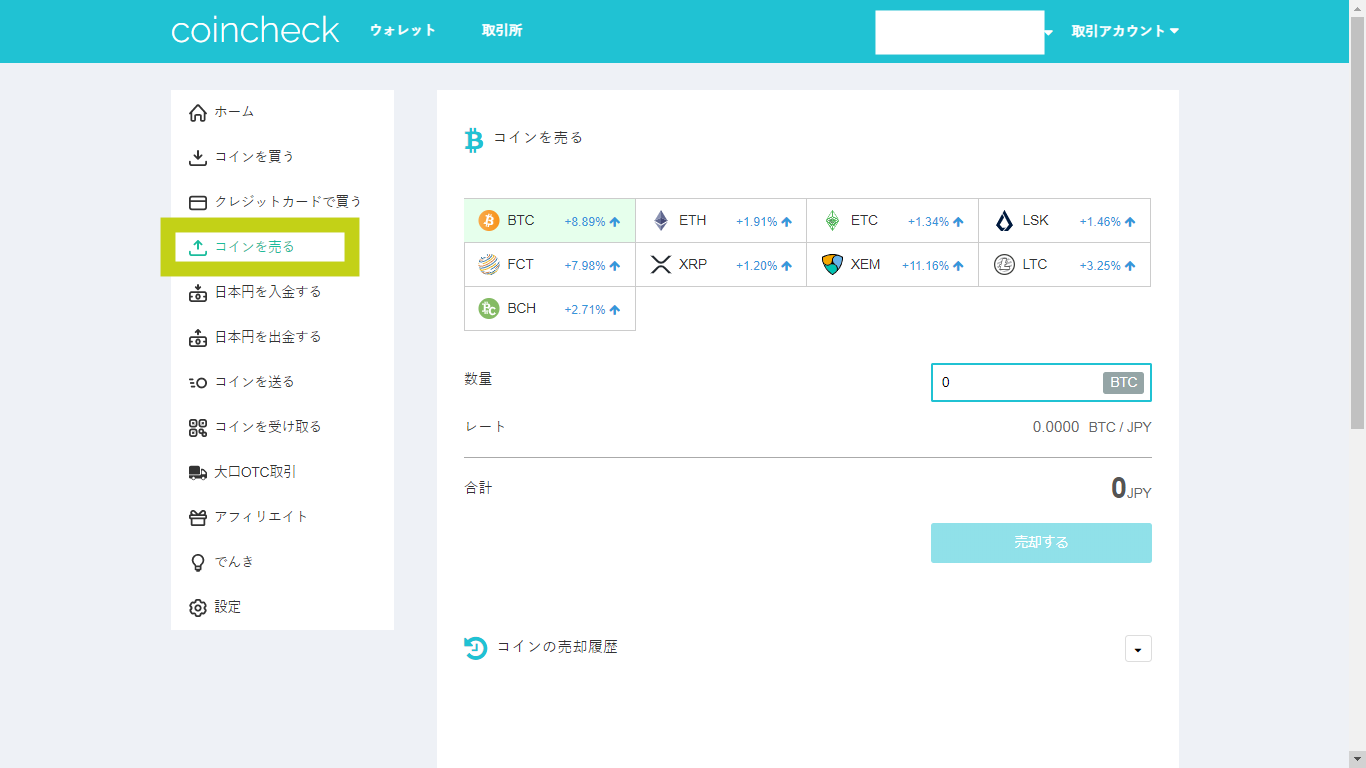The image size is (1366, 768).
Task: Select ETH coin tile
Action: [721, 220]
